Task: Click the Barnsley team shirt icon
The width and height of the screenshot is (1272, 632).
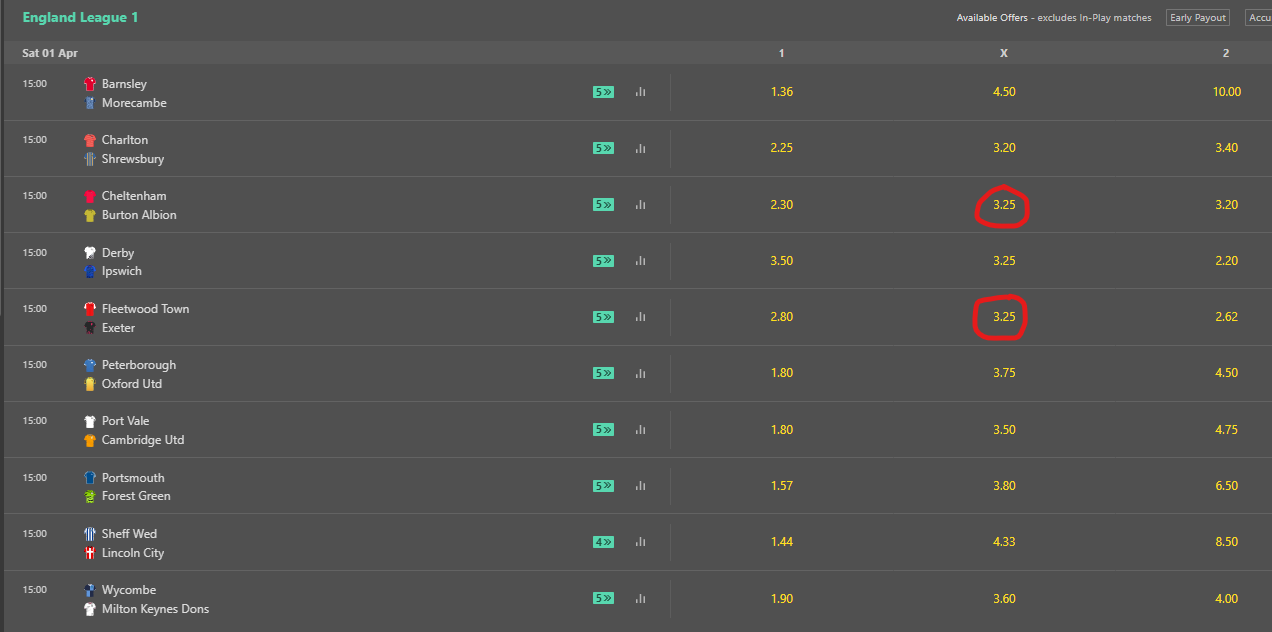Action: (x=90, y=84)
